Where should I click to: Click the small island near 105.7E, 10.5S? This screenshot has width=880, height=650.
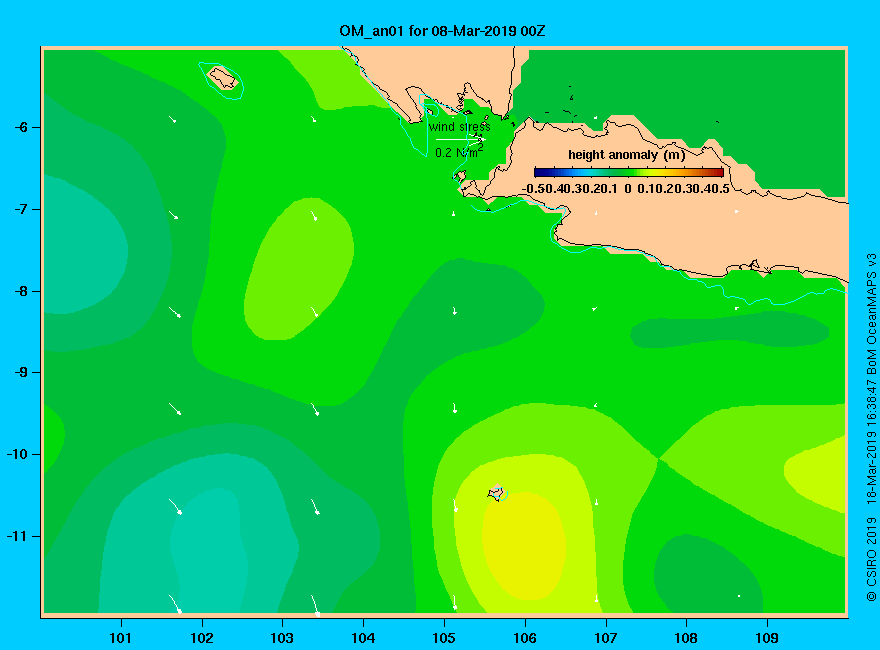pyautogui.click(x=497, y=493)
